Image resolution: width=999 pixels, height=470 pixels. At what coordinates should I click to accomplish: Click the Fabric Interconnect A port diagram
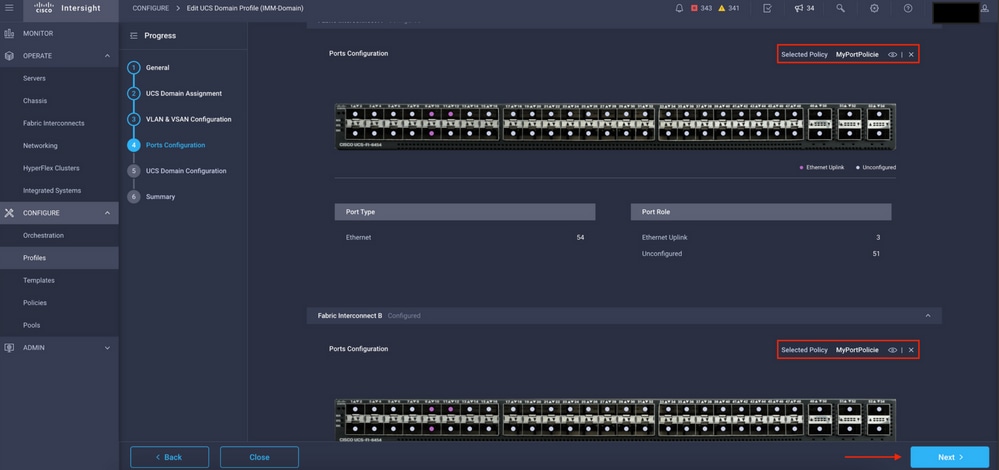point(615,127)
